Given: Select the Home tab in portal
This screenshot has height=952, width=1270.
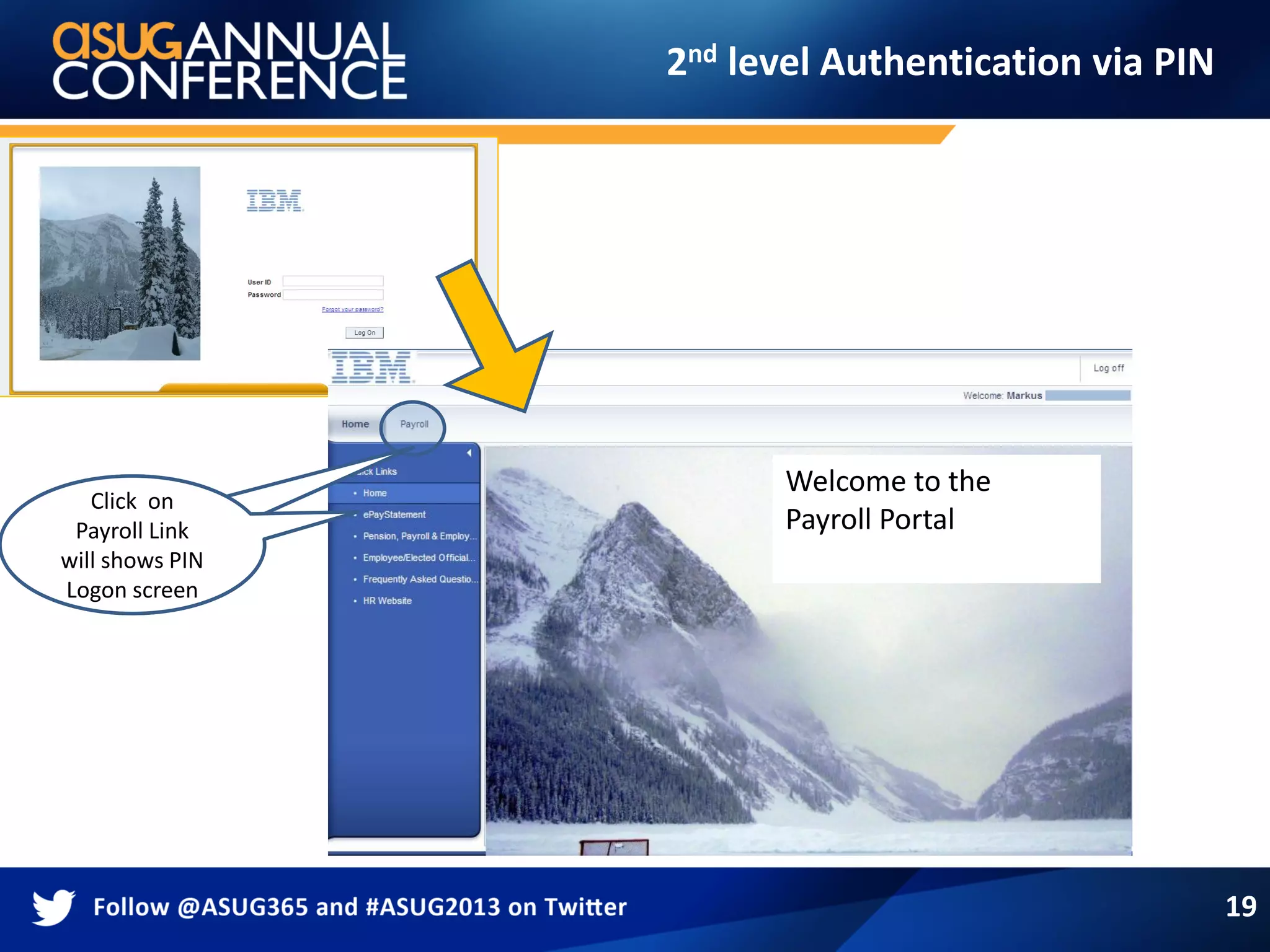Looking at the screenshot, I should [355, 425].
